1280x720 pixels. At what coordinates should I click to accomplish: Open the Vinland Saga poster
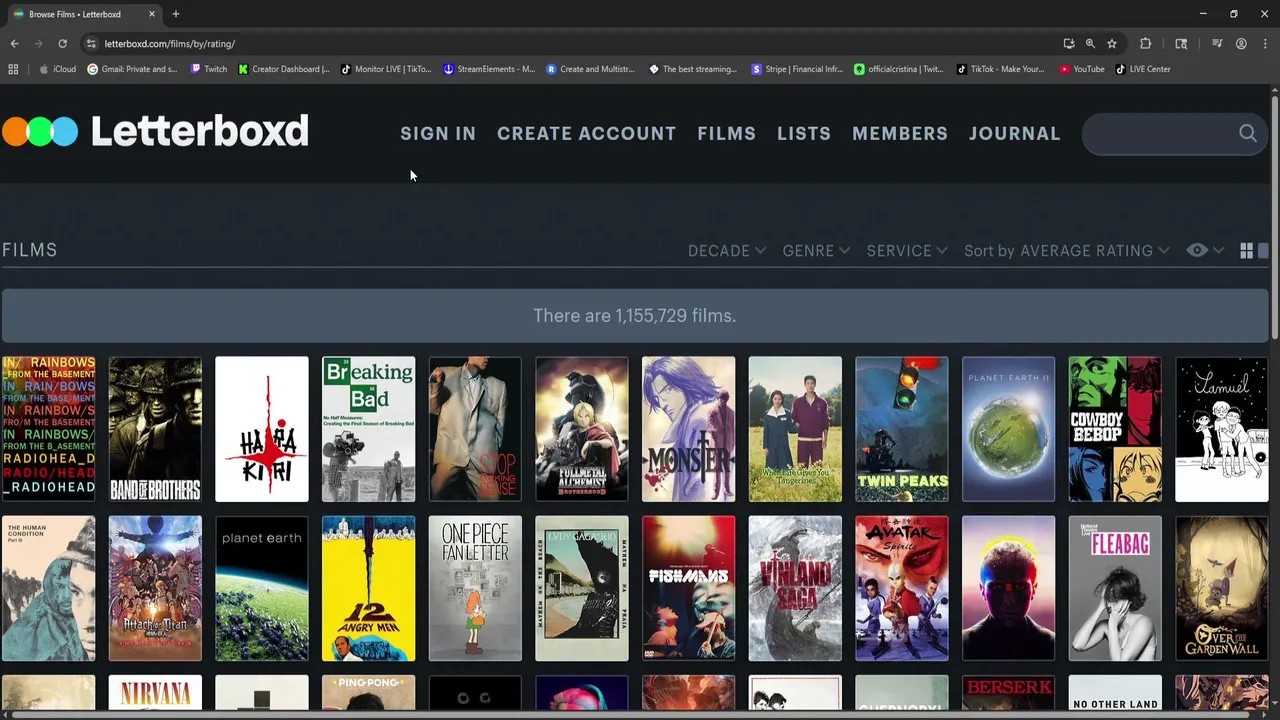795,588
